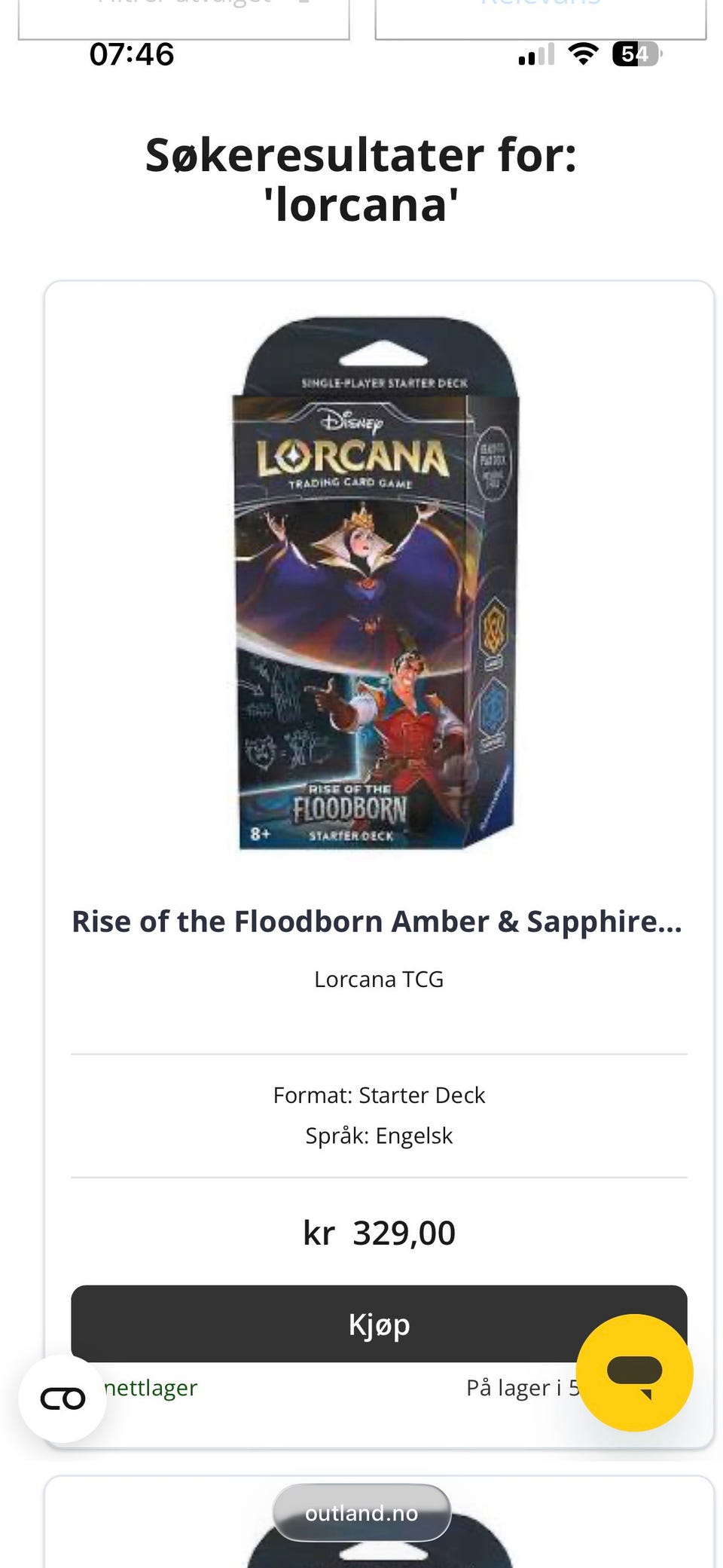Select the Lorcana TCG category text
Image resolution: width=723 pixels, height=1568 pixels.
[378, 979]
